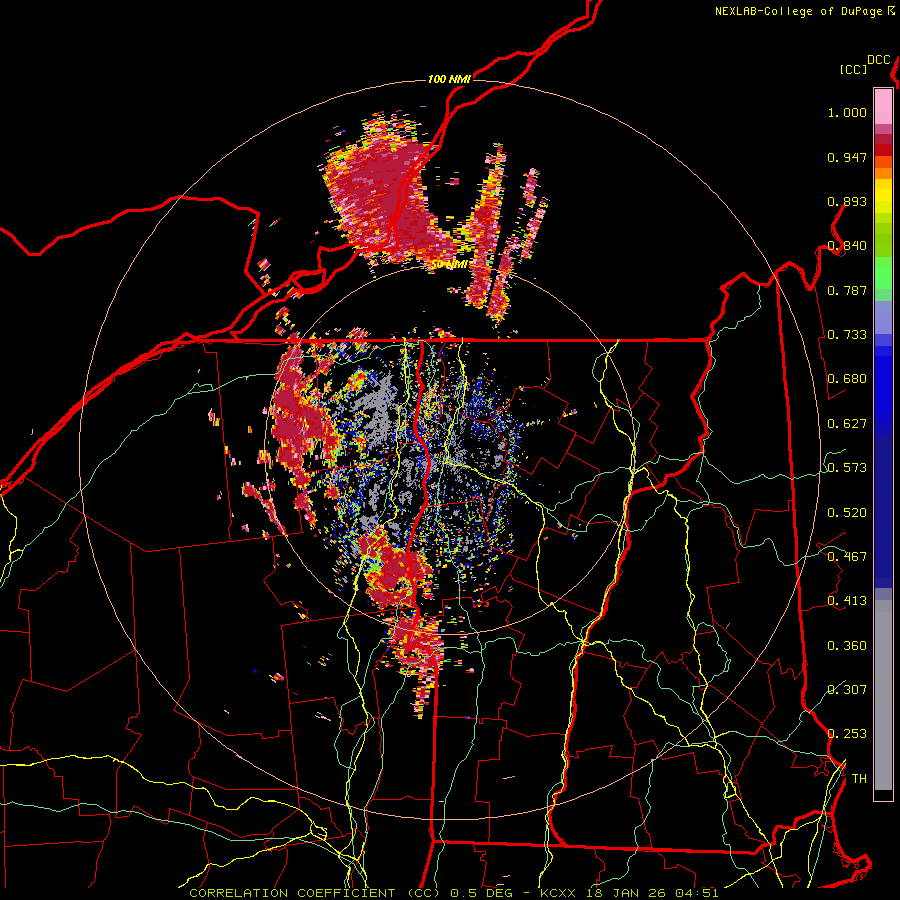The image size is (900, 900).
Task: Click the 0.520 color scale value
Action: [847, 513]
